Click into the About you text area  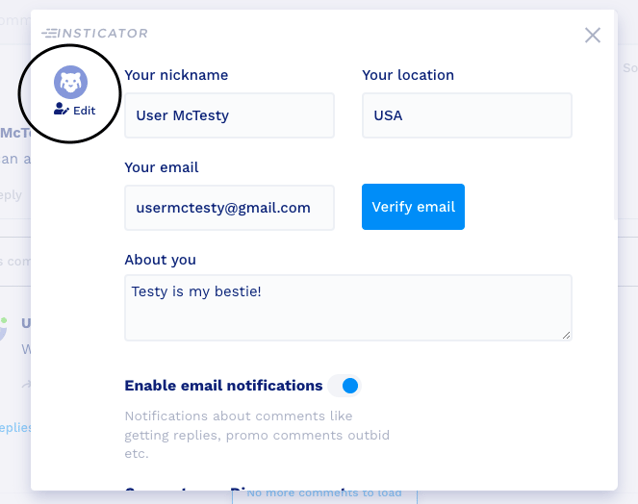tap(348, 308)
